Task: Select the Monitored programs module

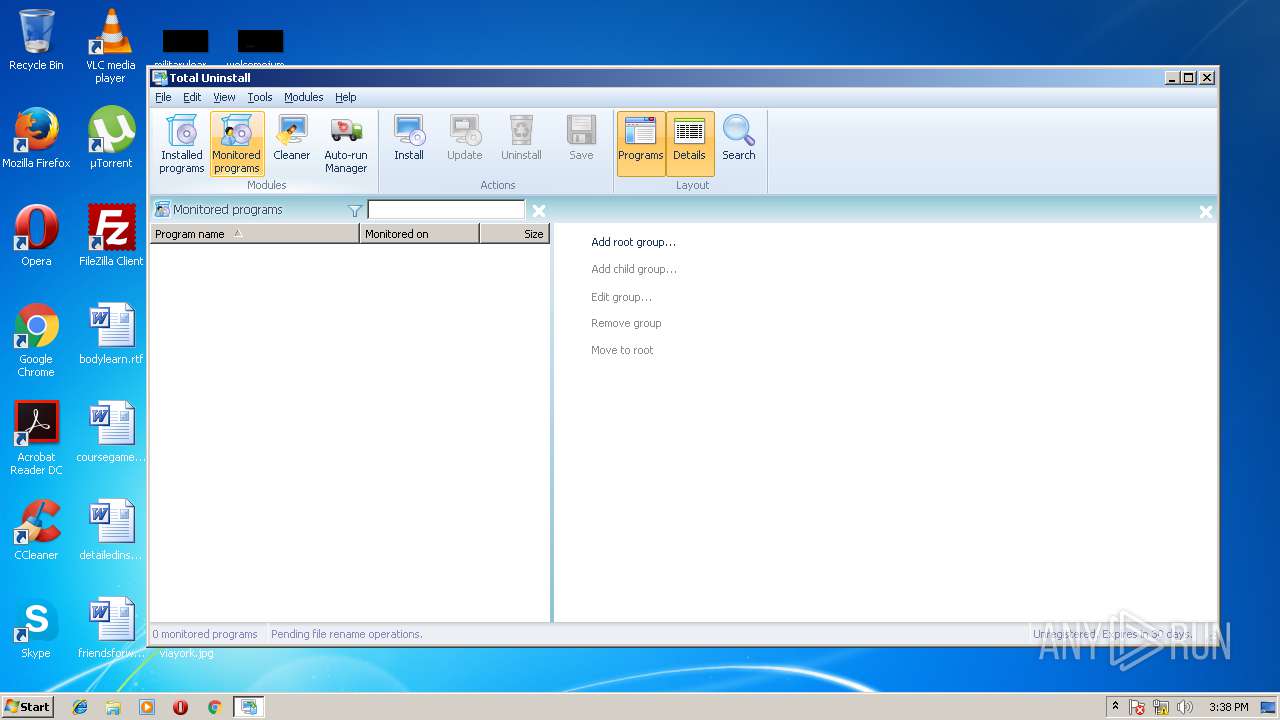Action: (237, 144)
